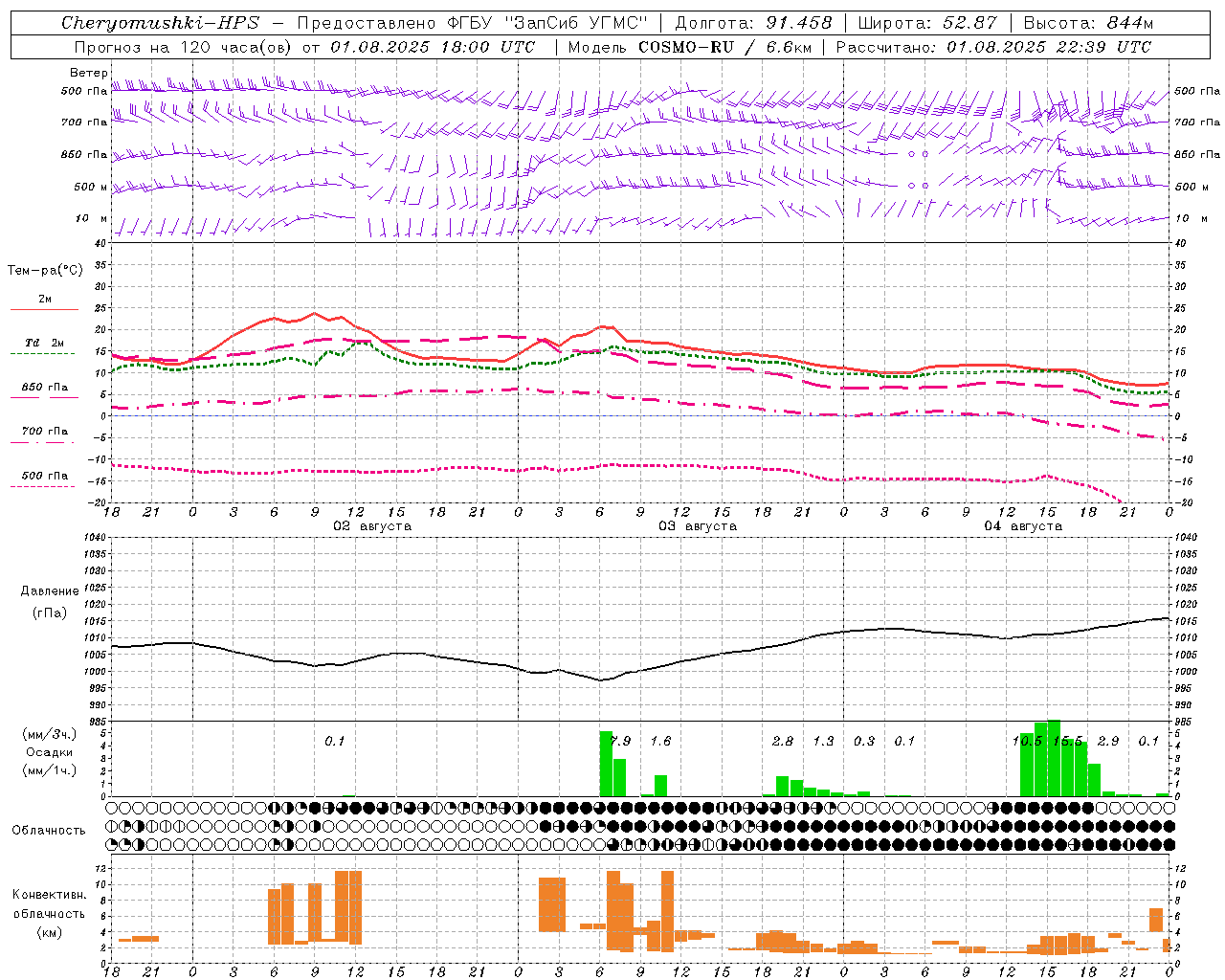The image size is (1225, 980).
Task: Select the precipitation total '7.9'
Action: (x=620, y=741)
